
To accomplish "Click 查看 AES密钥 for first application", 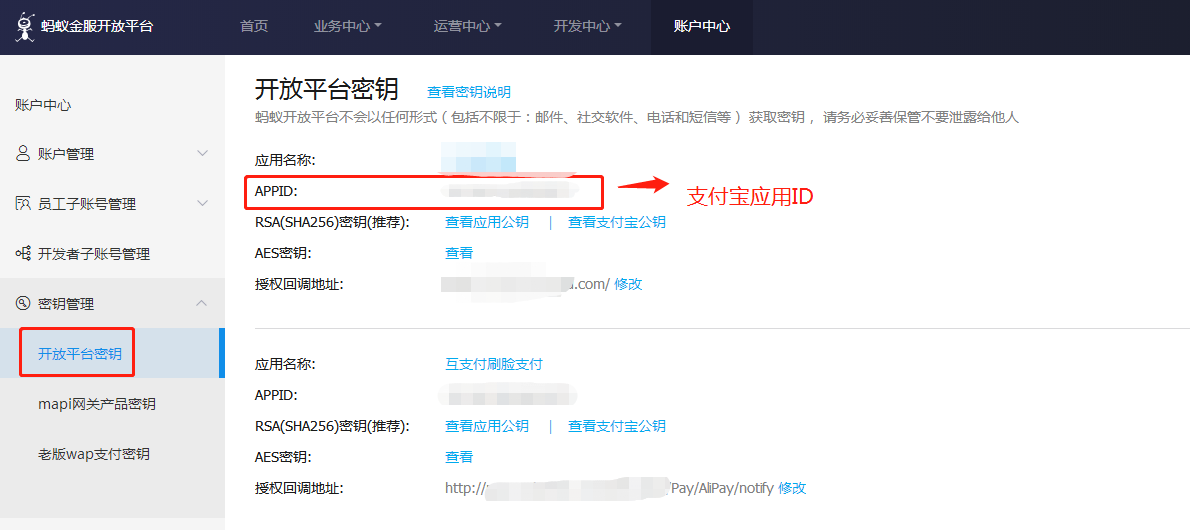I will (x=458, y=254).
